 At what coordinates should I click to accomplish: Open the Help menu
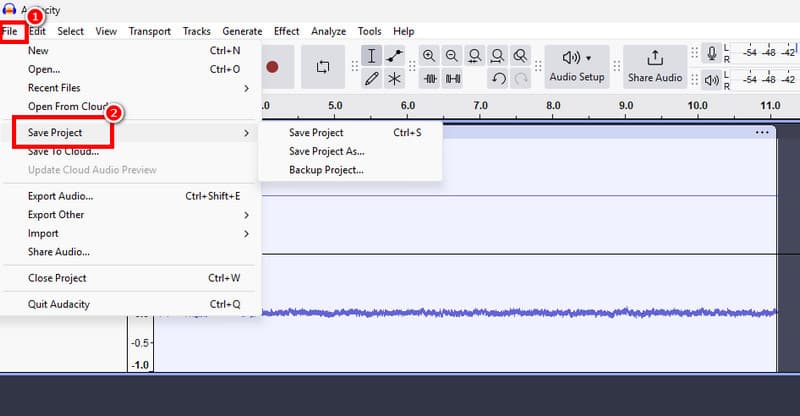[x=404, y=31]
